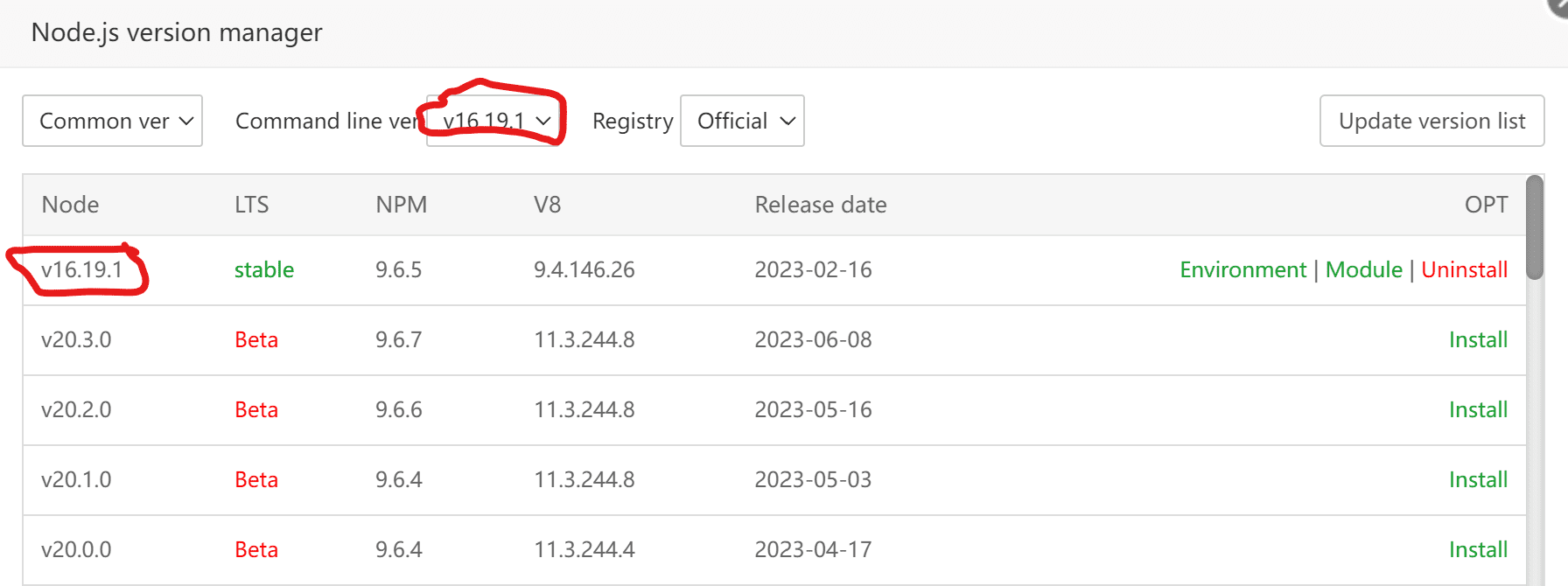Open Module manager for v16.19.1
This screenshot has height=586, width=1568.
click(x=1363, y=269)
